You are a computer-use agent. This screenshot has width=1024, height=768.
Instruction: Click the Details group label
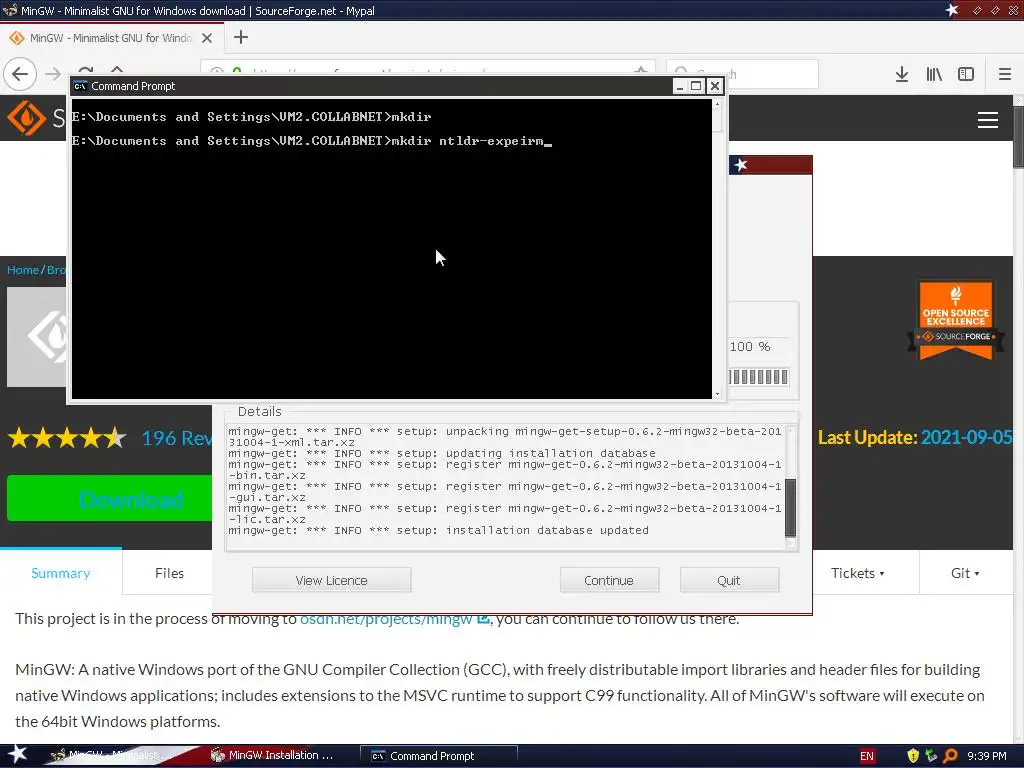259,411
